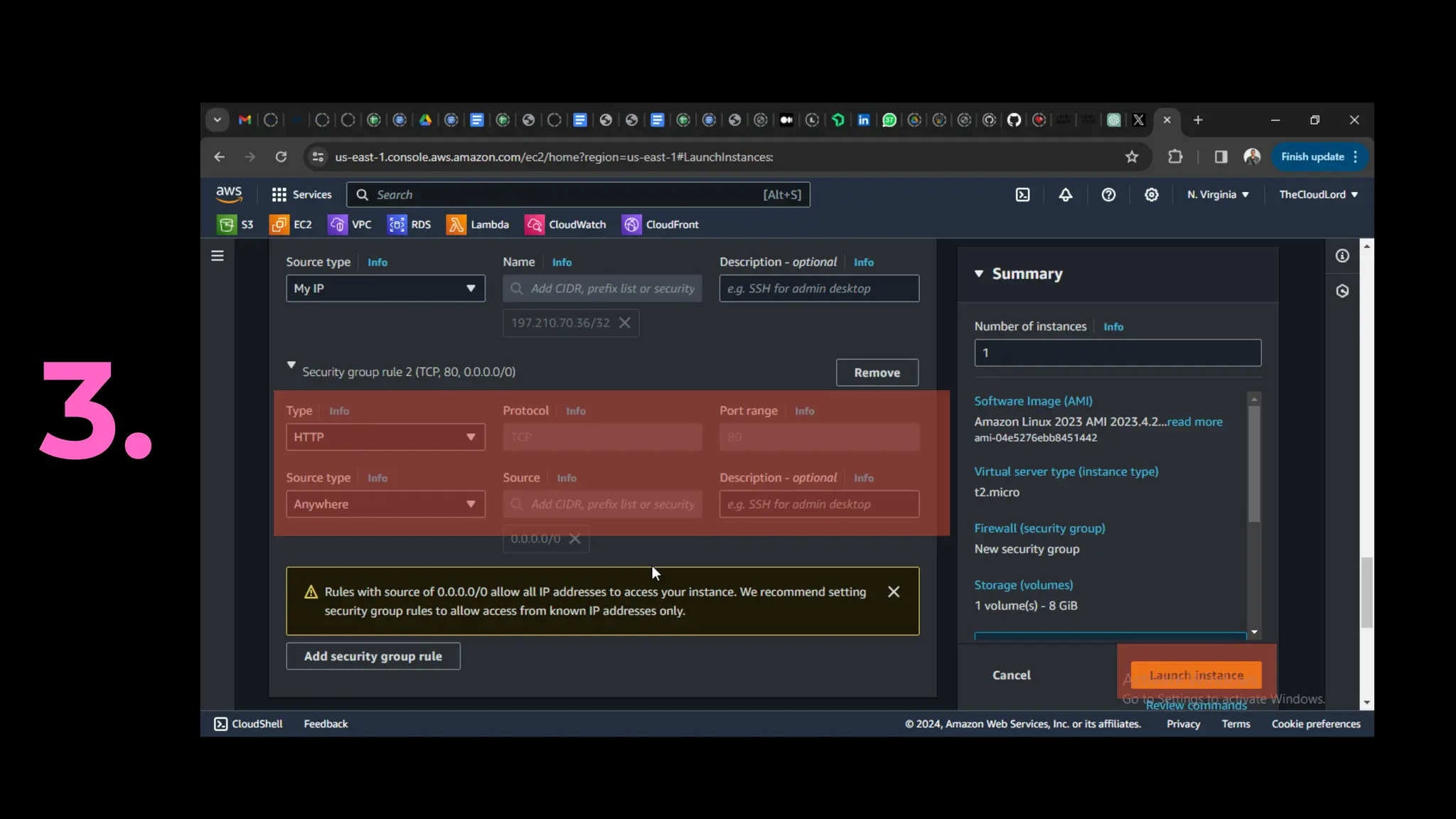Image resolution: width=1456 pixels, height=819 pixels.
Task: Open the VPC shortcut in favorites bar
Action: click(350, 225)
